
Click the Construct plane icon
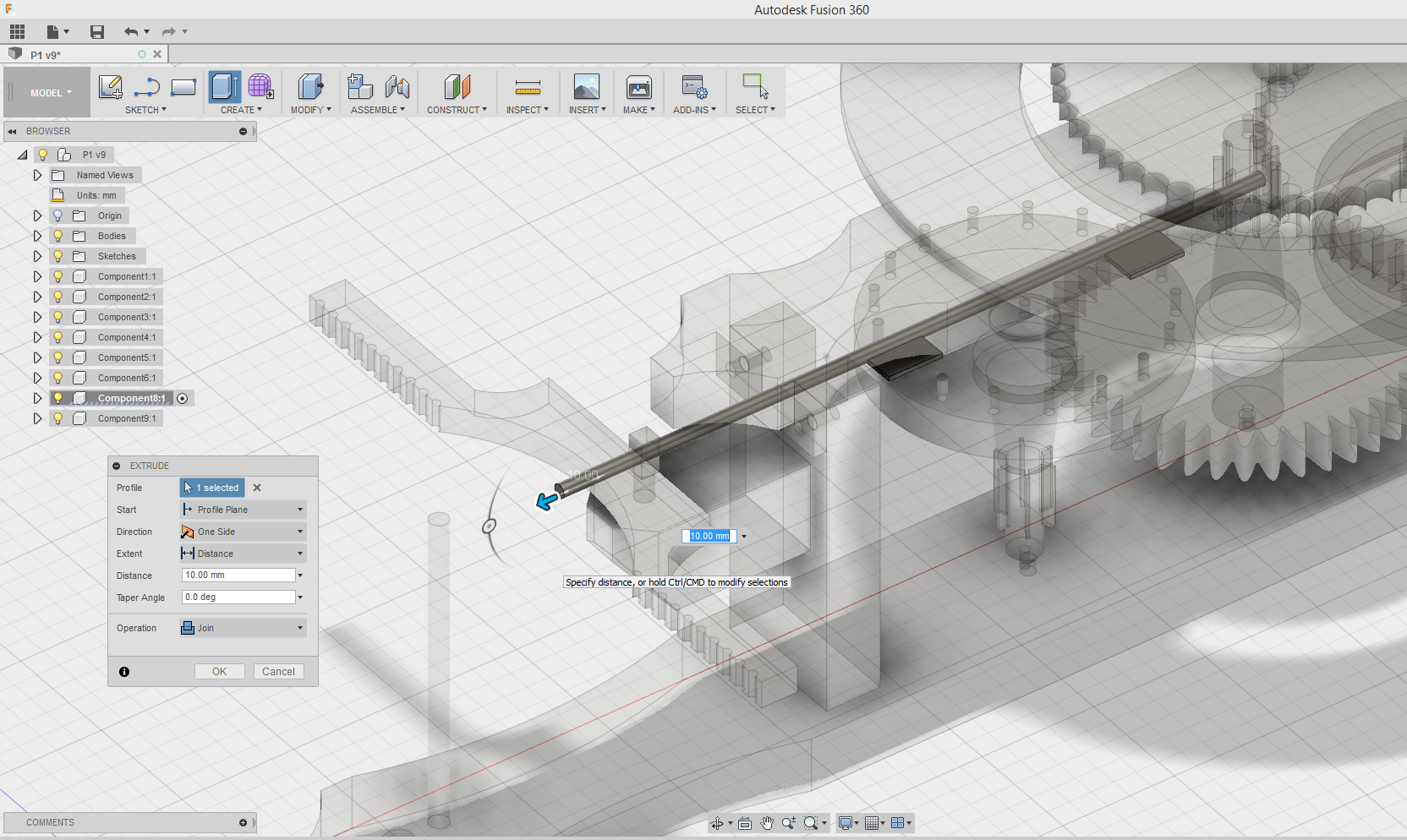pyautogui.click(x=457, y=86)
